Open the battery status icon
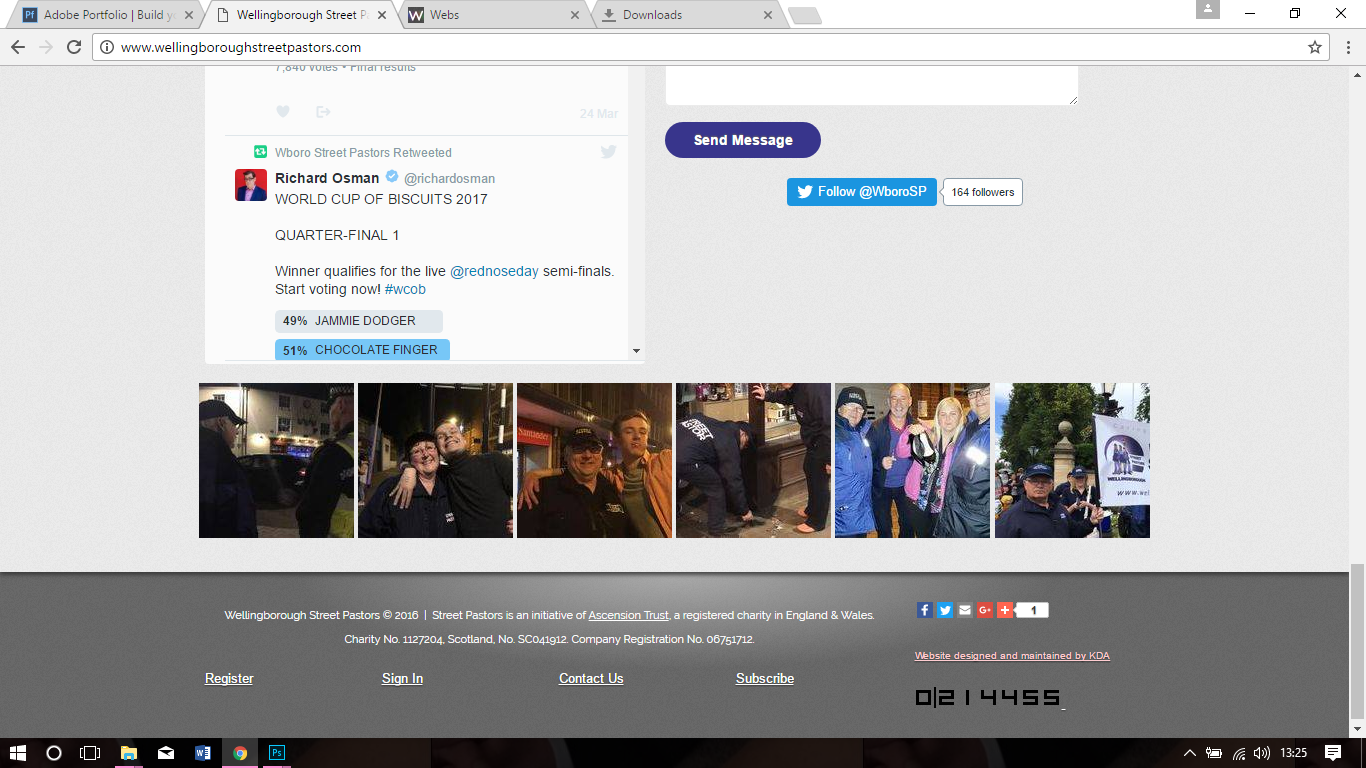The width and height of the screenshot is (1366, 768). coord(1214,753)
